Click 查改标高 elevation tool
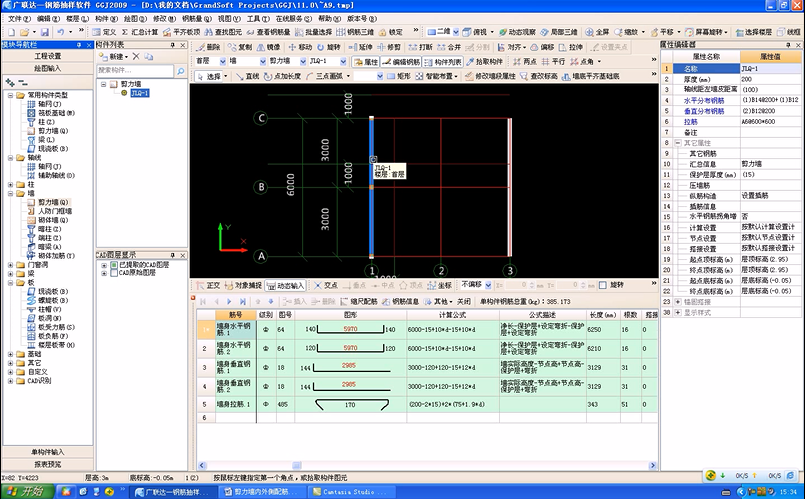The image size is (805, 499). [x=539, y=76]
